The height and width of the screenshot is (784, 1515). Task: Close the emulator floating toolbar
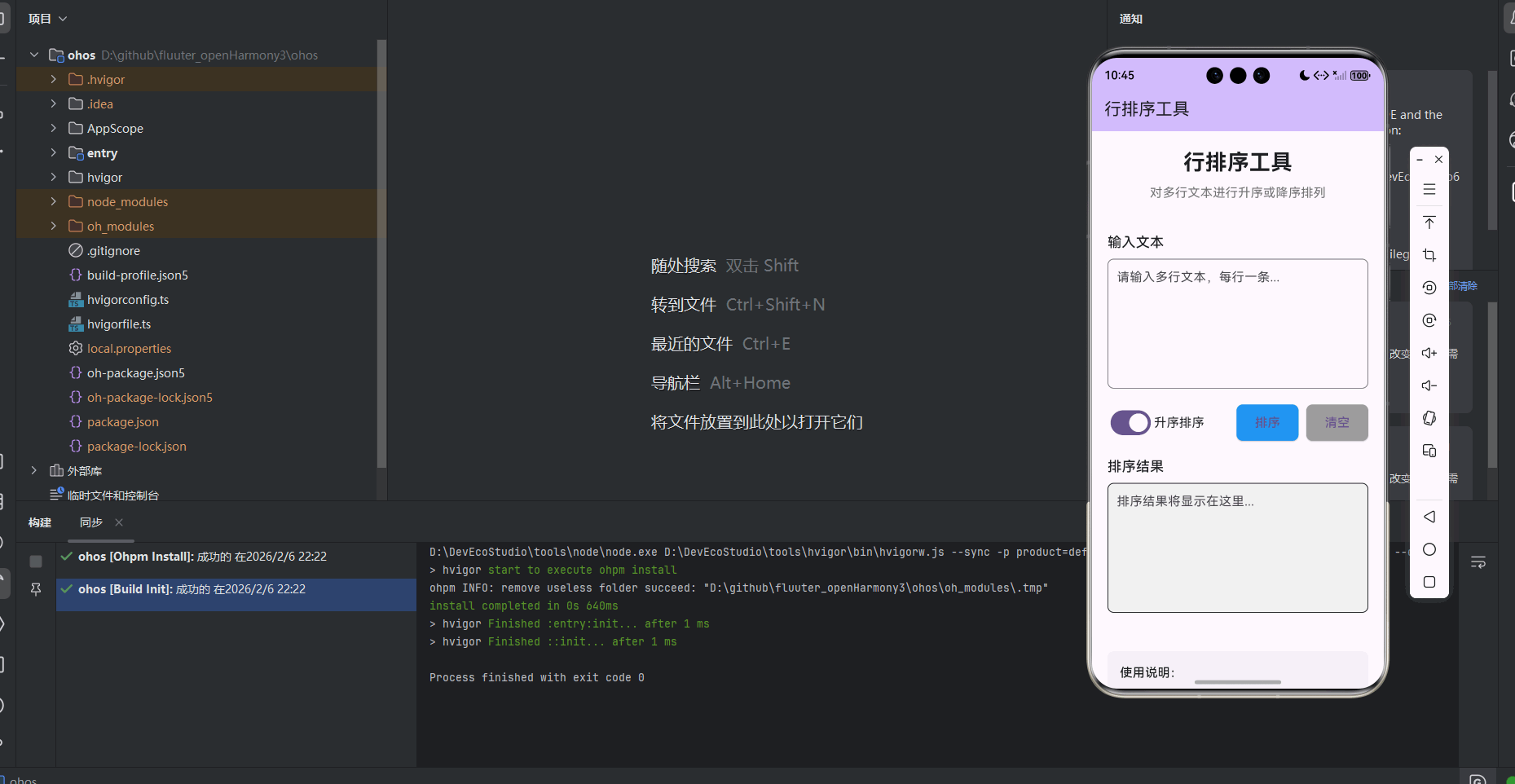[x=1439, y=160]
